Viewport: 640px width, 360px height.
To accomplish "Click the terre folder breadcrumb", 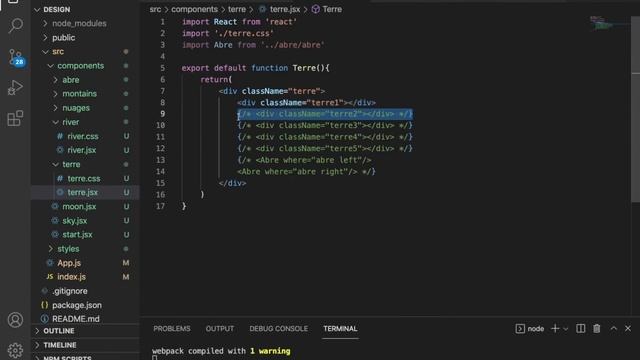I will [237, 9].
